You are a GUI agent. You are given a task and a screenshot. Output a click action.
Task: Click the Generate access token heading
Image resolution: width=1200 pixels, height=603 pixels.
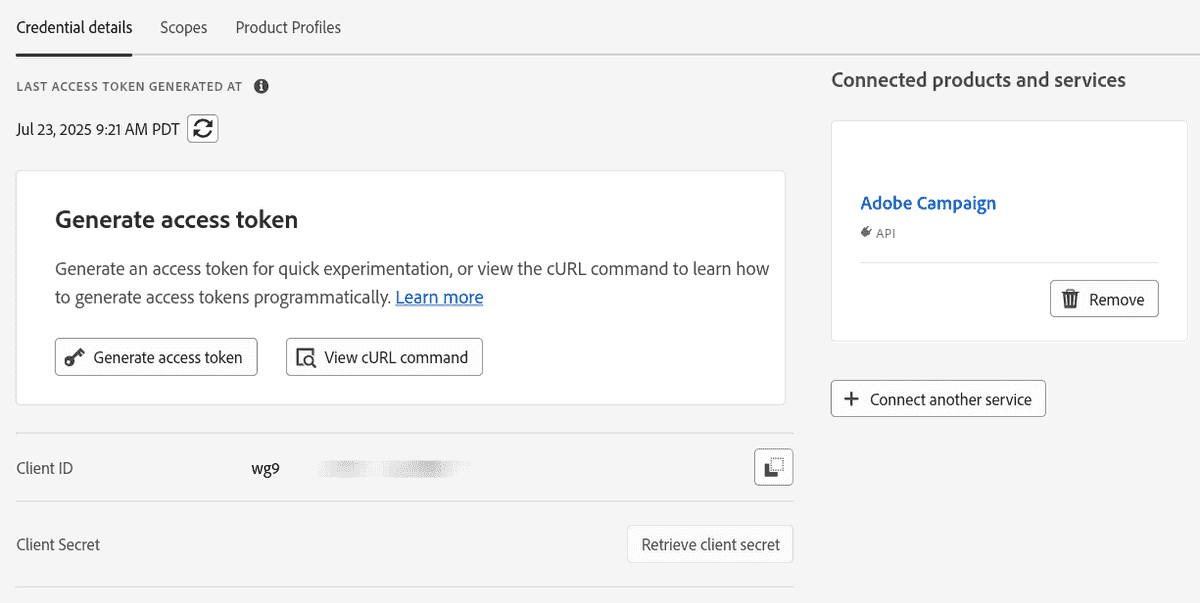176,220
